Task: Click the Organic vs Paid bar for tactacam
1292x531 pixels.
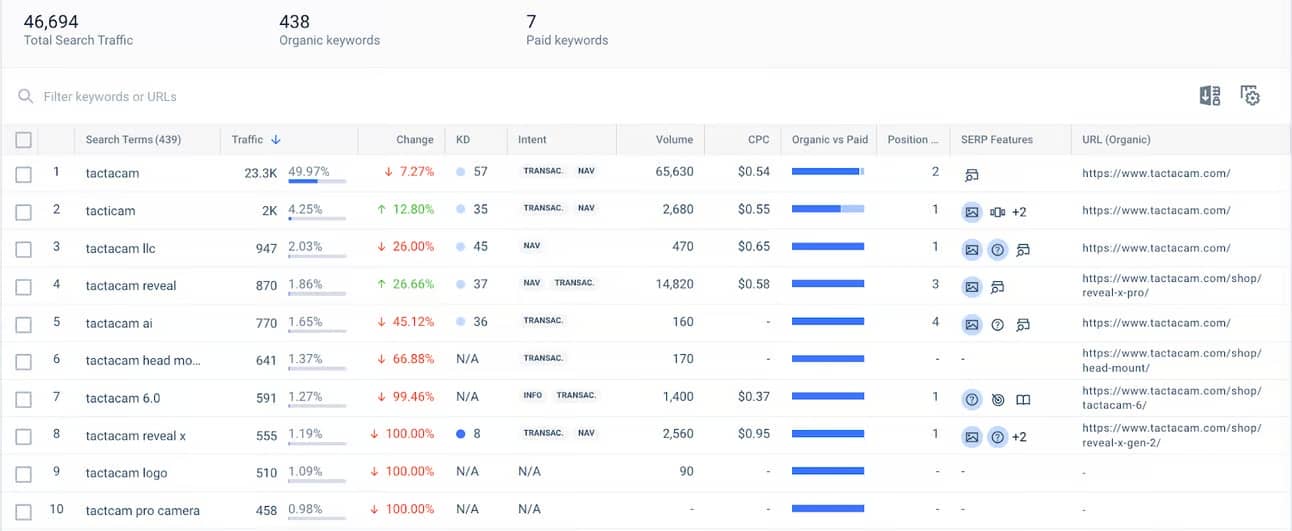Action: tap(828, 172)
